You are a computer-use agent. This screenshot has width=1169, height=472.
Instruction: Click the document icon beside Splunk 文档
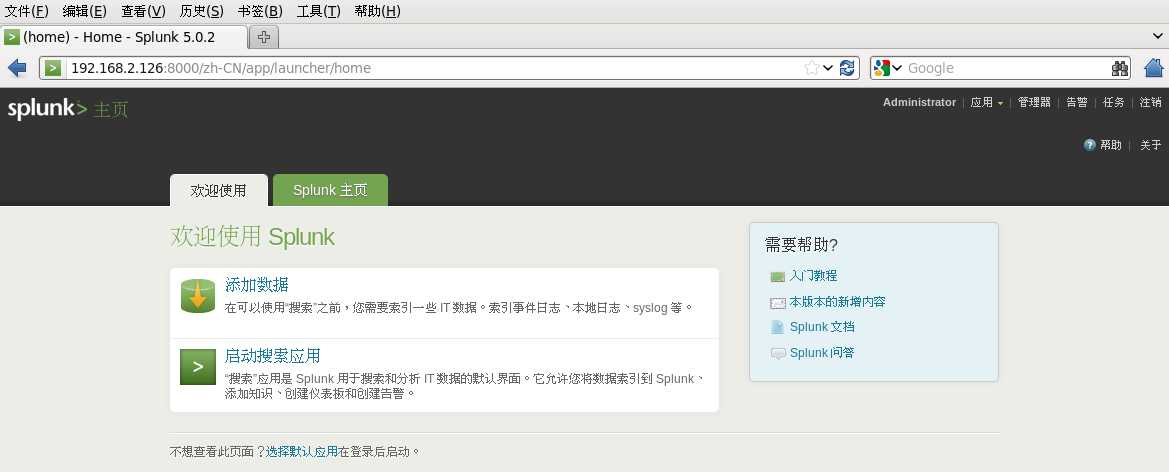(x=778, y=327)
